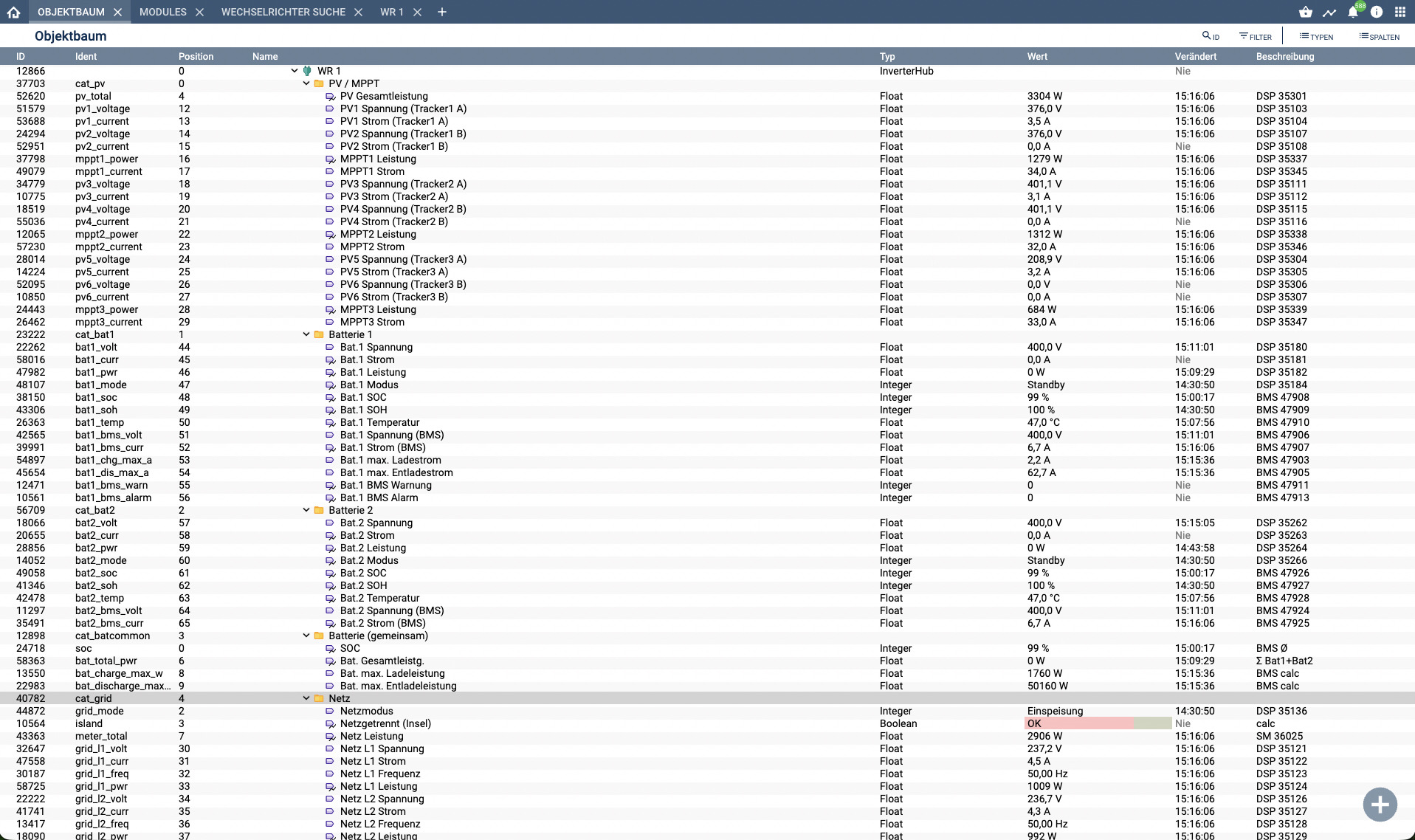Open the shopping basket store icon

tap(1306, 12)
